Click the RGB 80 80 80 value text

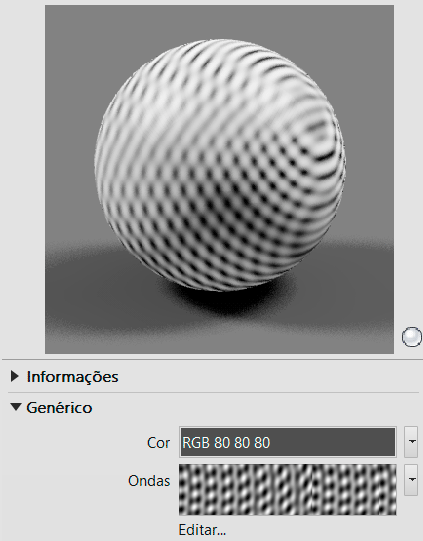[x=226, y=443]
